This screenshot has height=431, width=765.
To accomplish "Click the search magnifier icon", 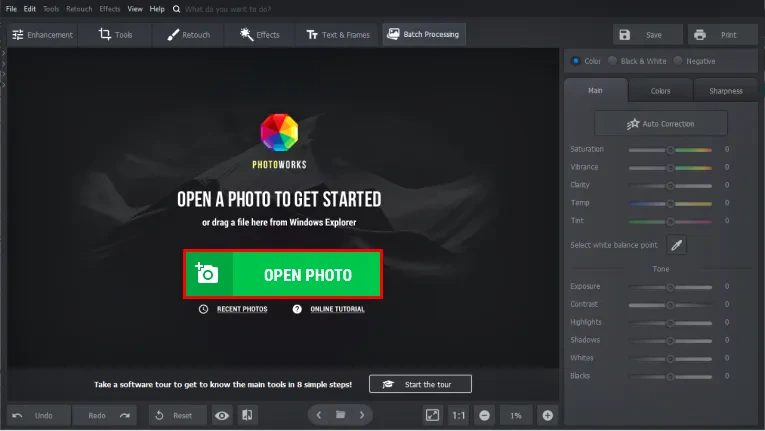I will click(x=176, y=9).
